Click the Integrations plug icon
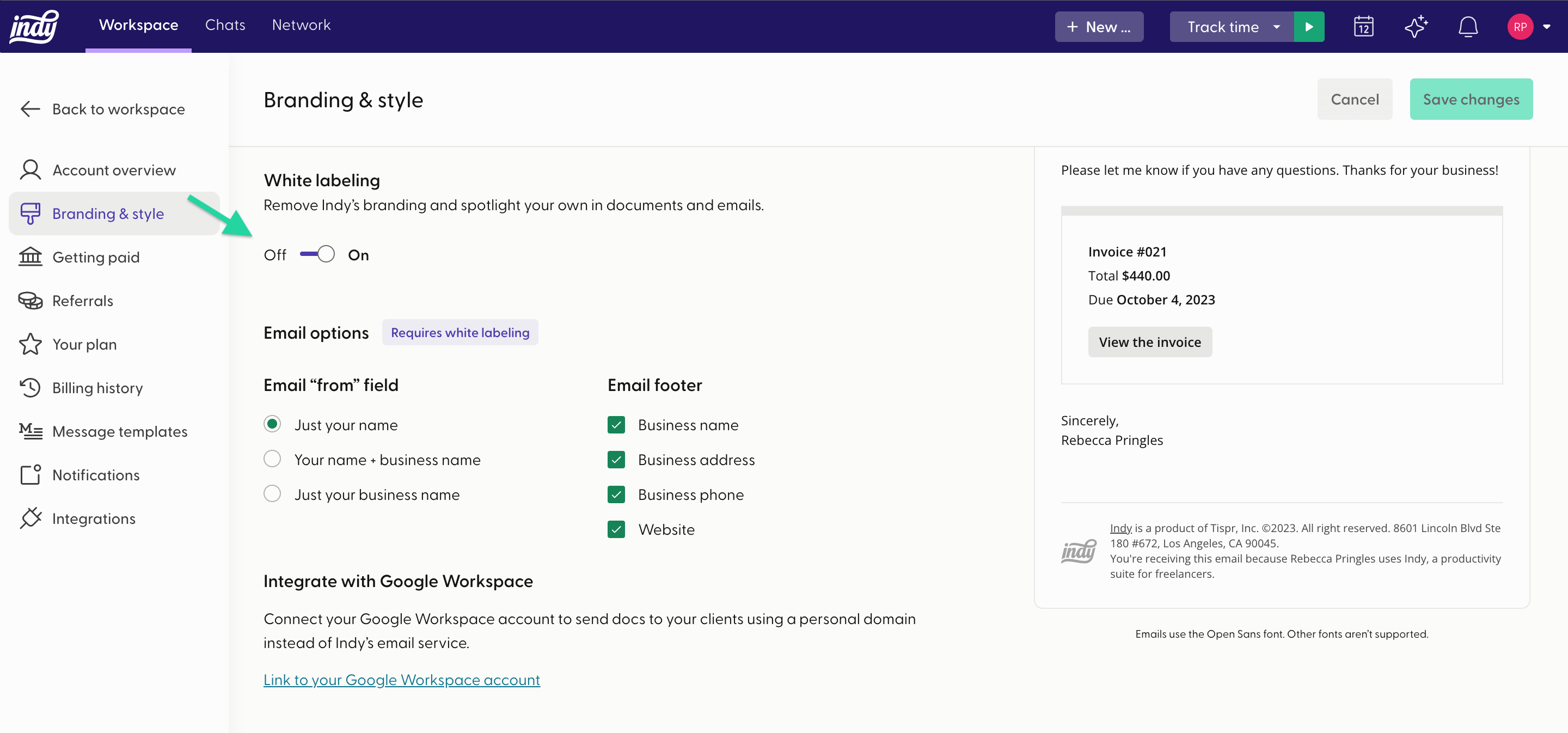1568x733 pixels. 30,518
